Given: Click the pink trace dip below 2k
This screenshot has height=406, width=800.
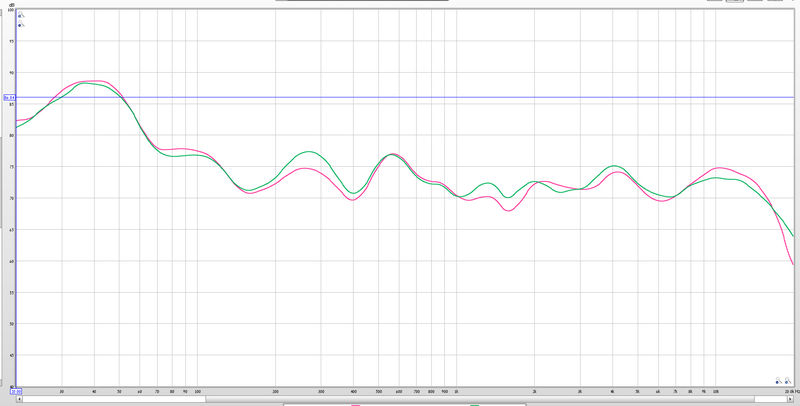Looking at the screenshot, I should [x=509, y=211].
